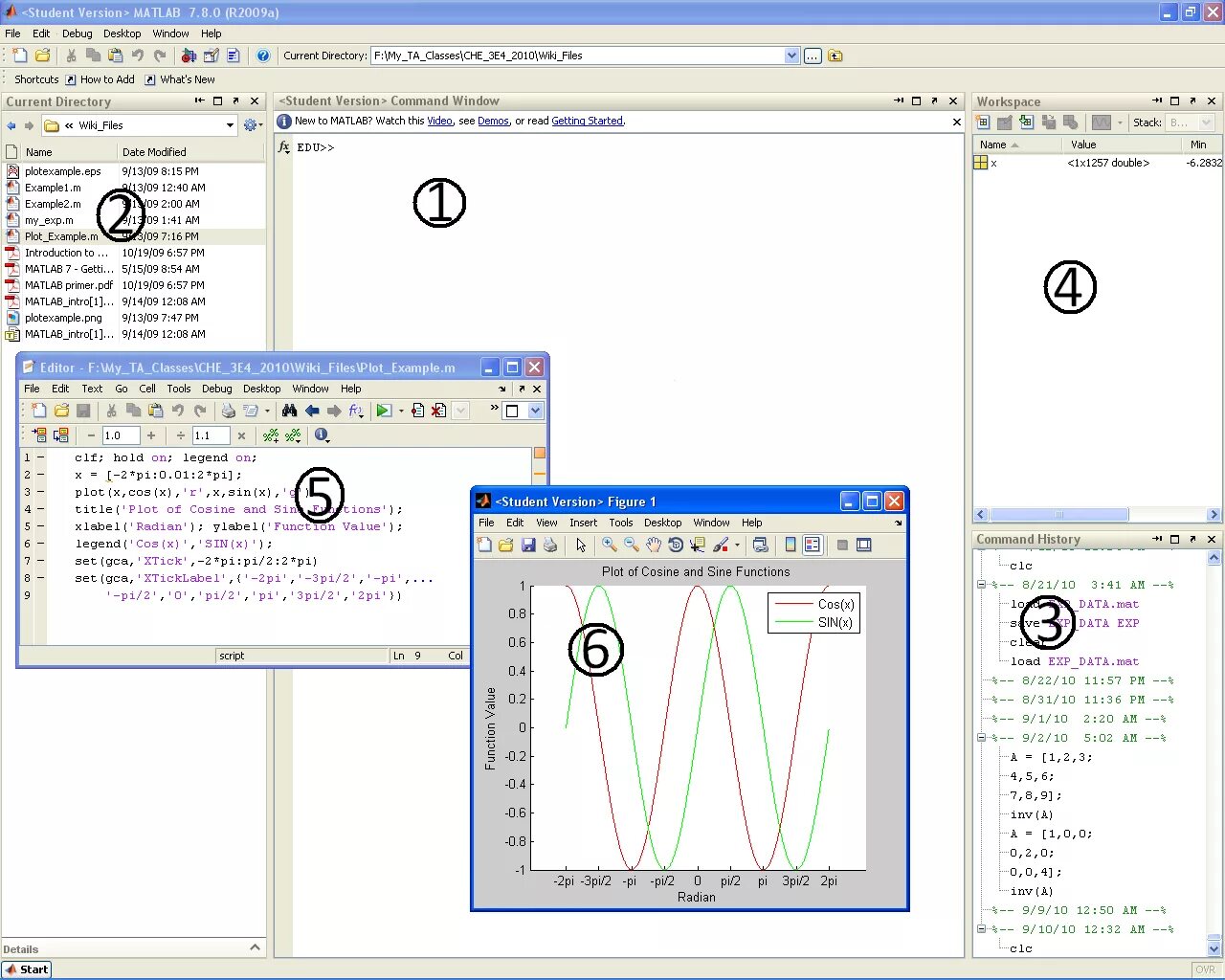Clear all breakpoints in Editor toolbar
The height and width of the screenshot is (980, 1225).
point(438,411)
